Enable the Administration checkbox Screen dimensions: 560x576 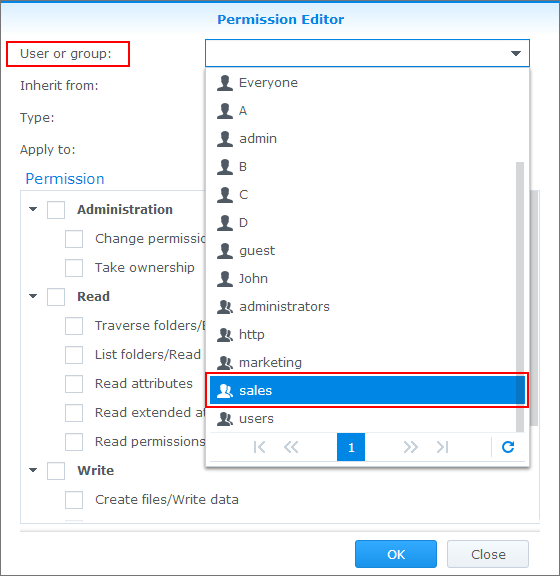coord(56,210)
